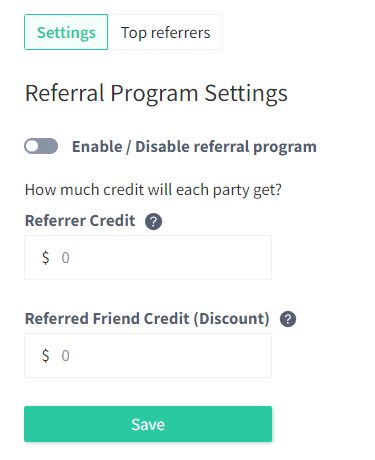The width and height of the screenshot is (375, 460).
Task: Click the dollar sign in Referrer Credit field
Action: (x=46, y=258)
